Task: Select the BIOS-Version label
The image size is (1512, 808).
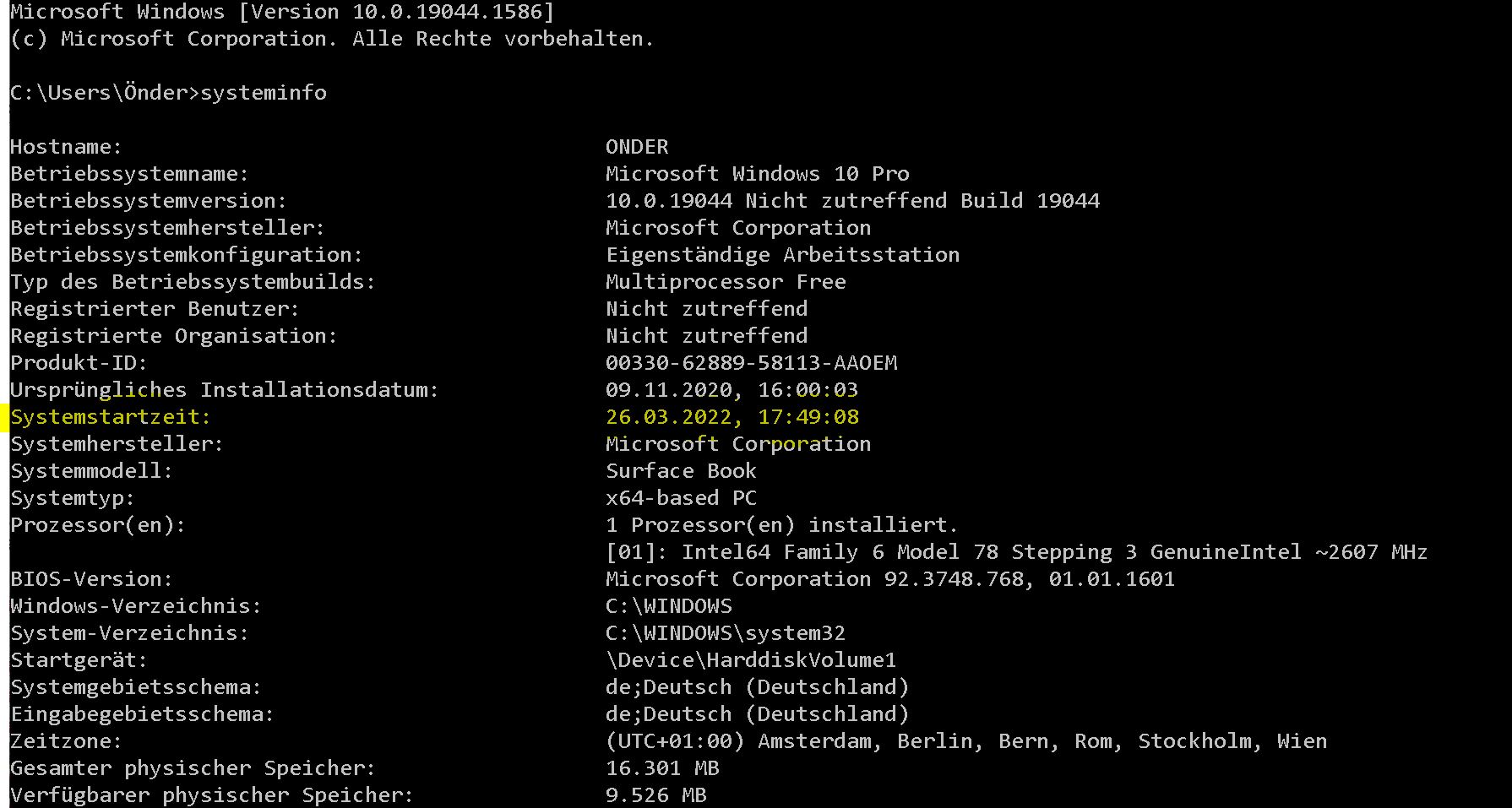Action: pos(91,579)
